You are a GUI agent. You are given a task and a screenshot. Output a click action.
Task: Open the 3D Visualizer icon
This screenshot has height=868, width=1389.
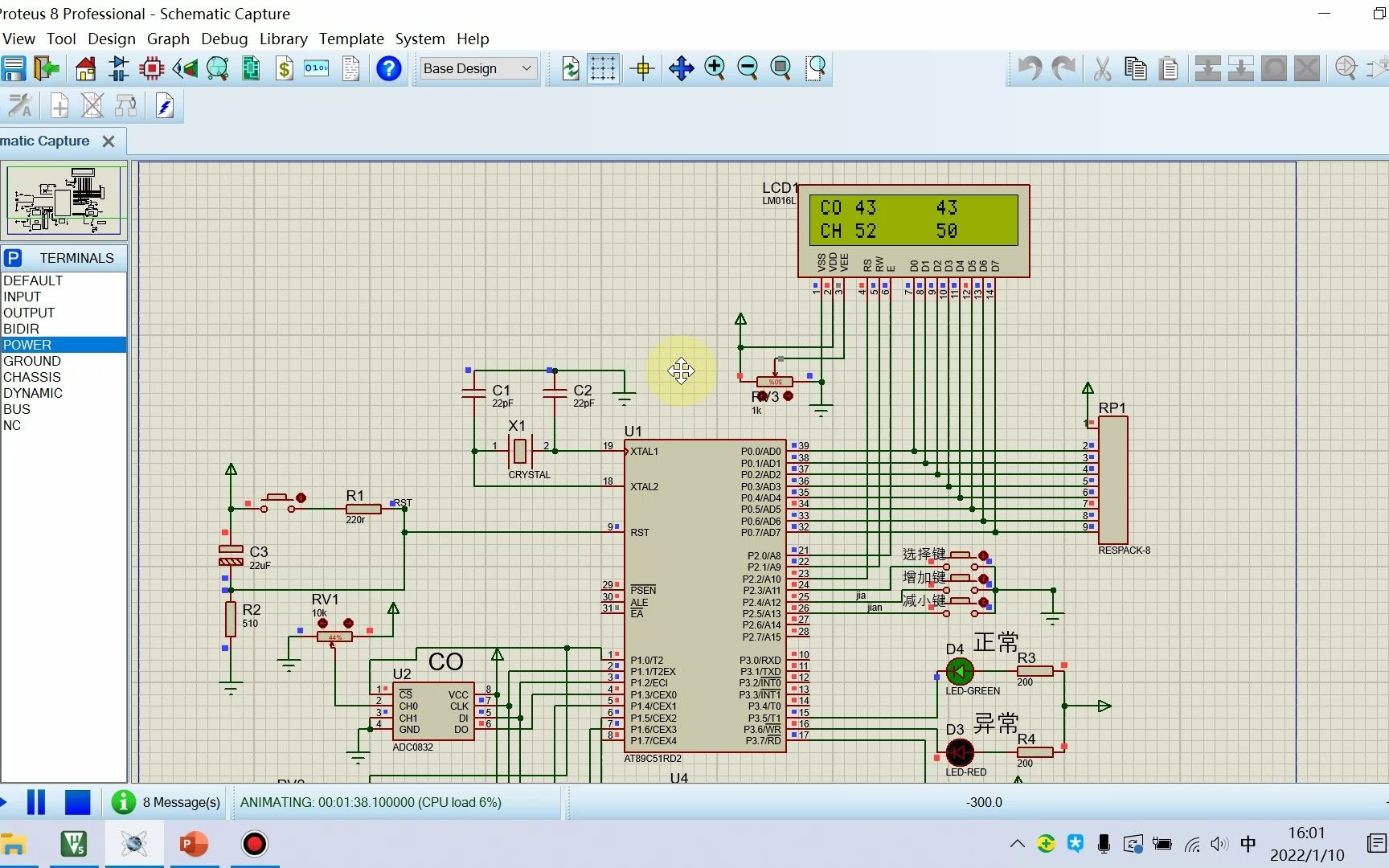[x=185, y=68]
